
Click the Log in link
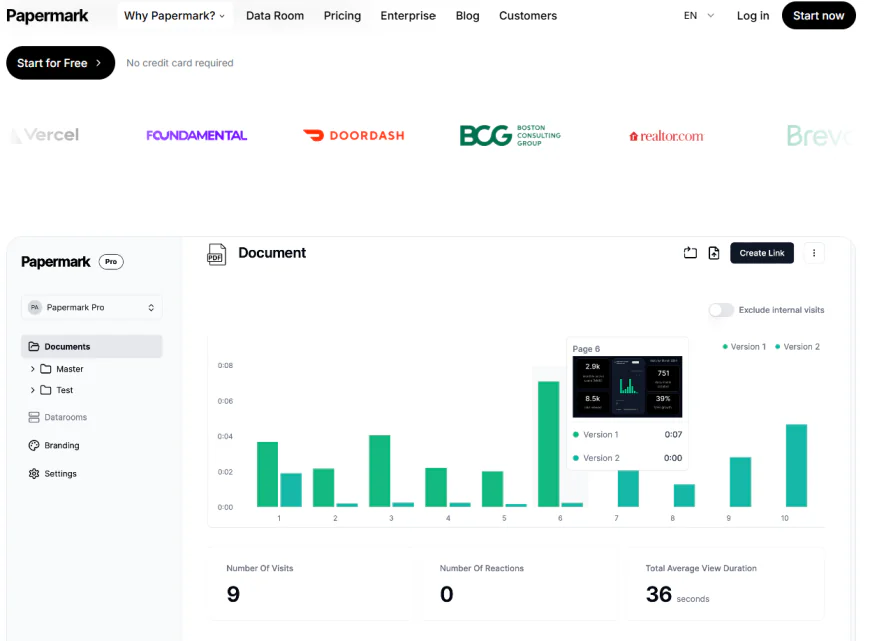pyautogui.click(x=753, y=16)
